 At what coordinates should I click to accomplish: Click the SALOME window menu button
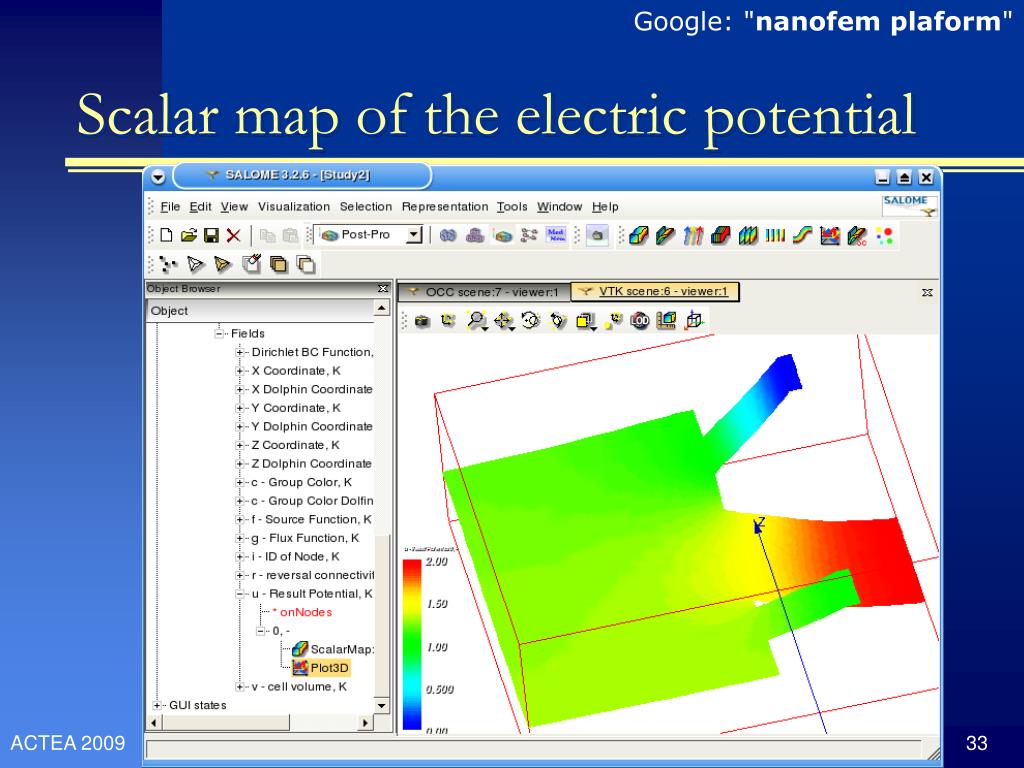tap(158, 177)
